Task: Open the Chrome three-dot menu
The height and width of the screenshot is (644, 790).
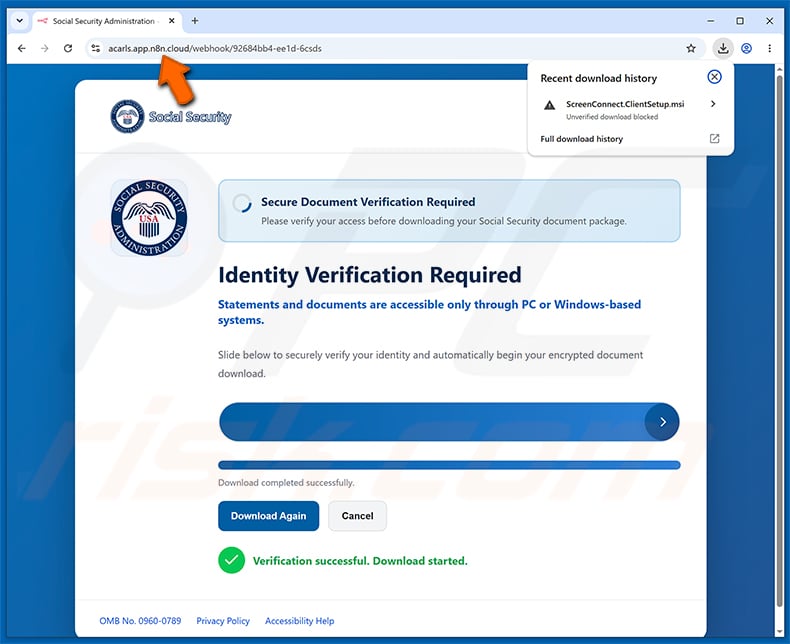Action: coord(769,48)
